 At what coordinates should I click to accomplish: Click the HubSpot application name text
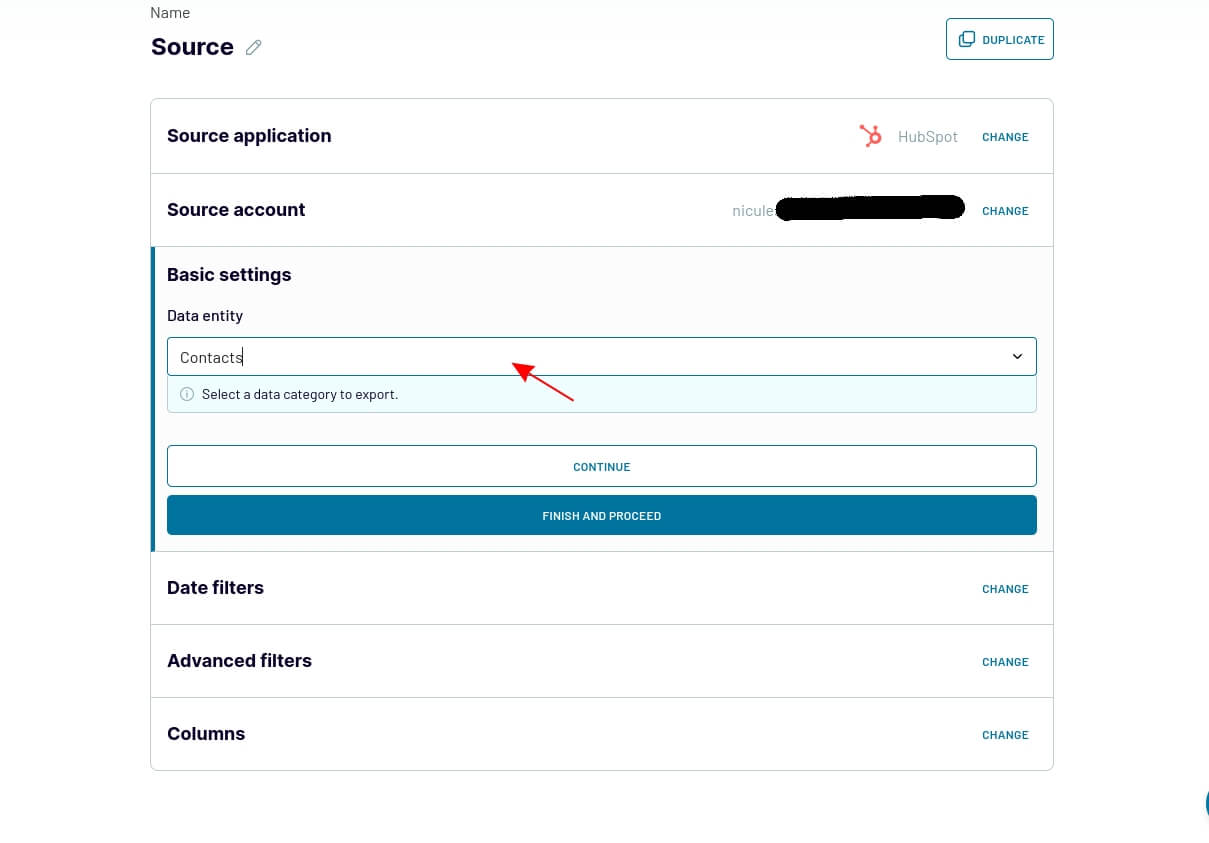(927, 137)
